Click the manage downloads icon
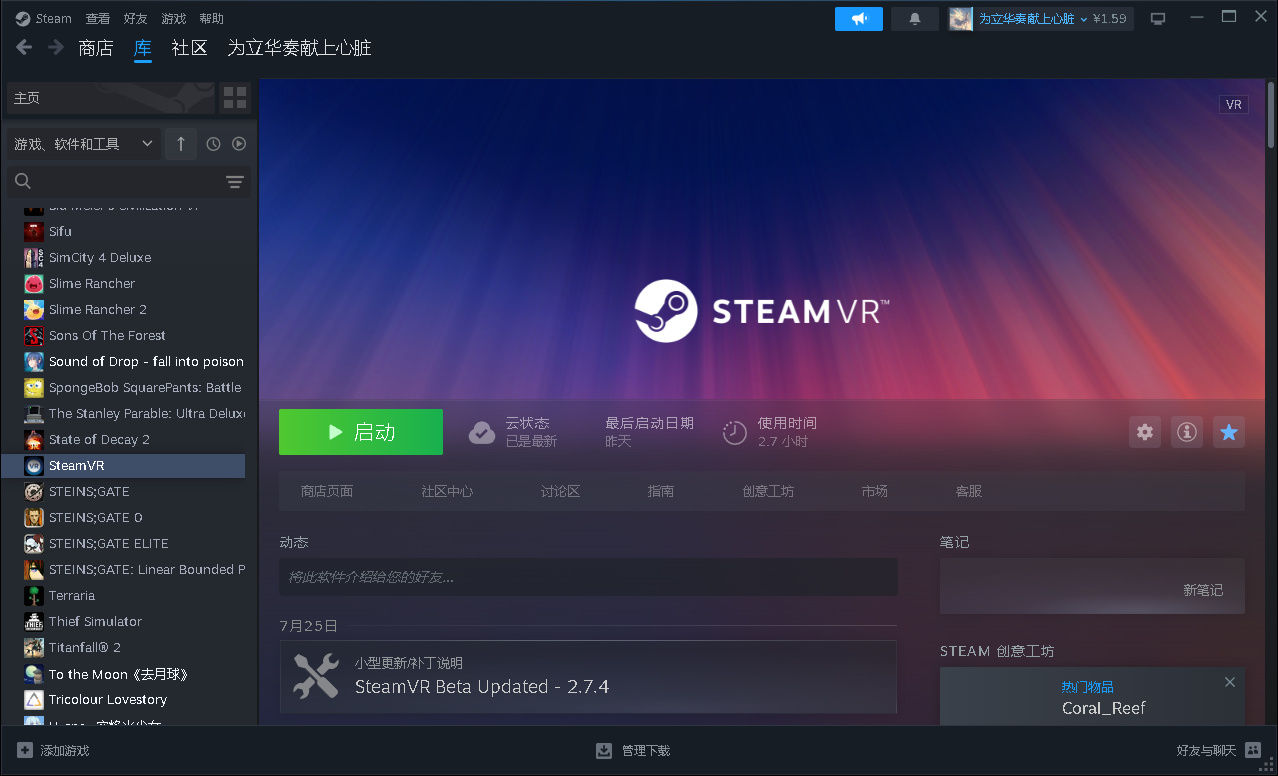 click(x=604, y=750)
